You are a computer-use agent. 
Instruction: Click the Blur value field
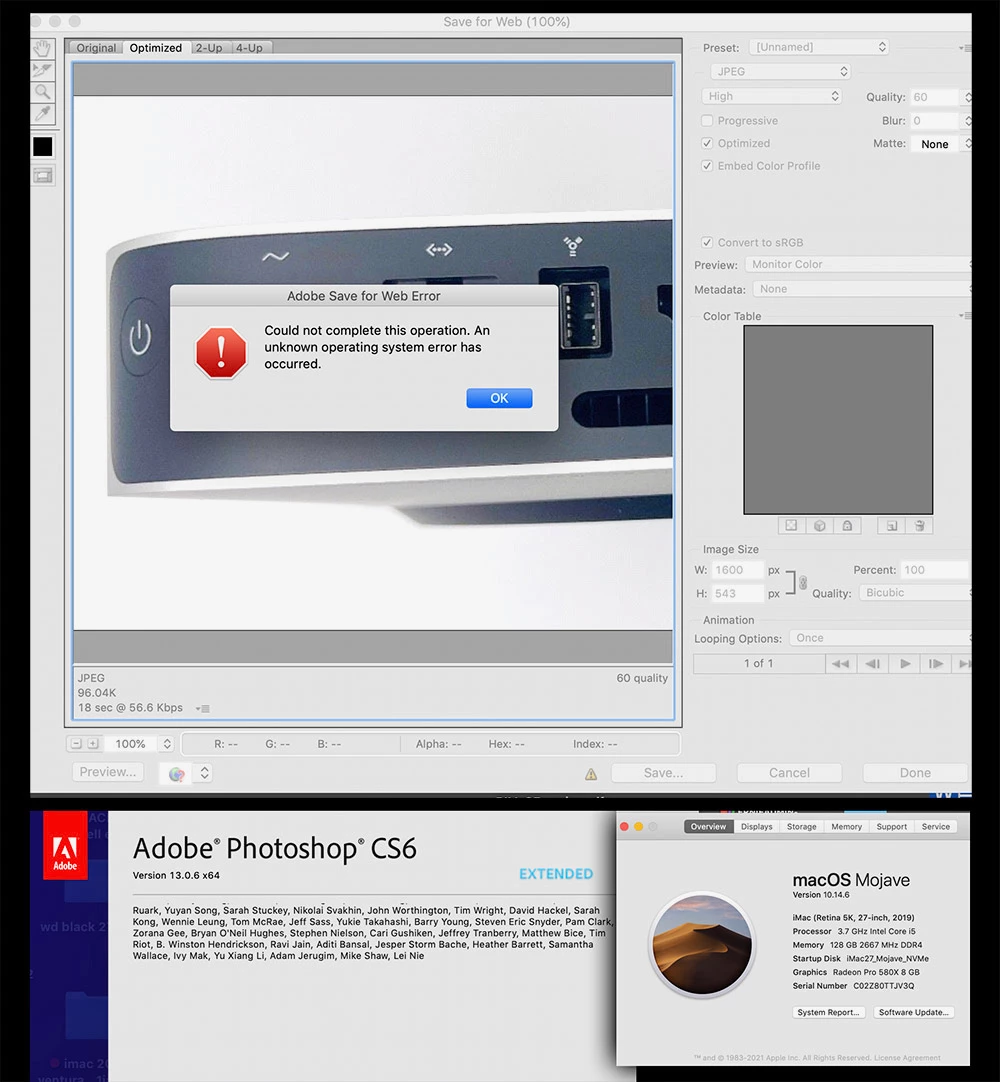pos(934,121)
